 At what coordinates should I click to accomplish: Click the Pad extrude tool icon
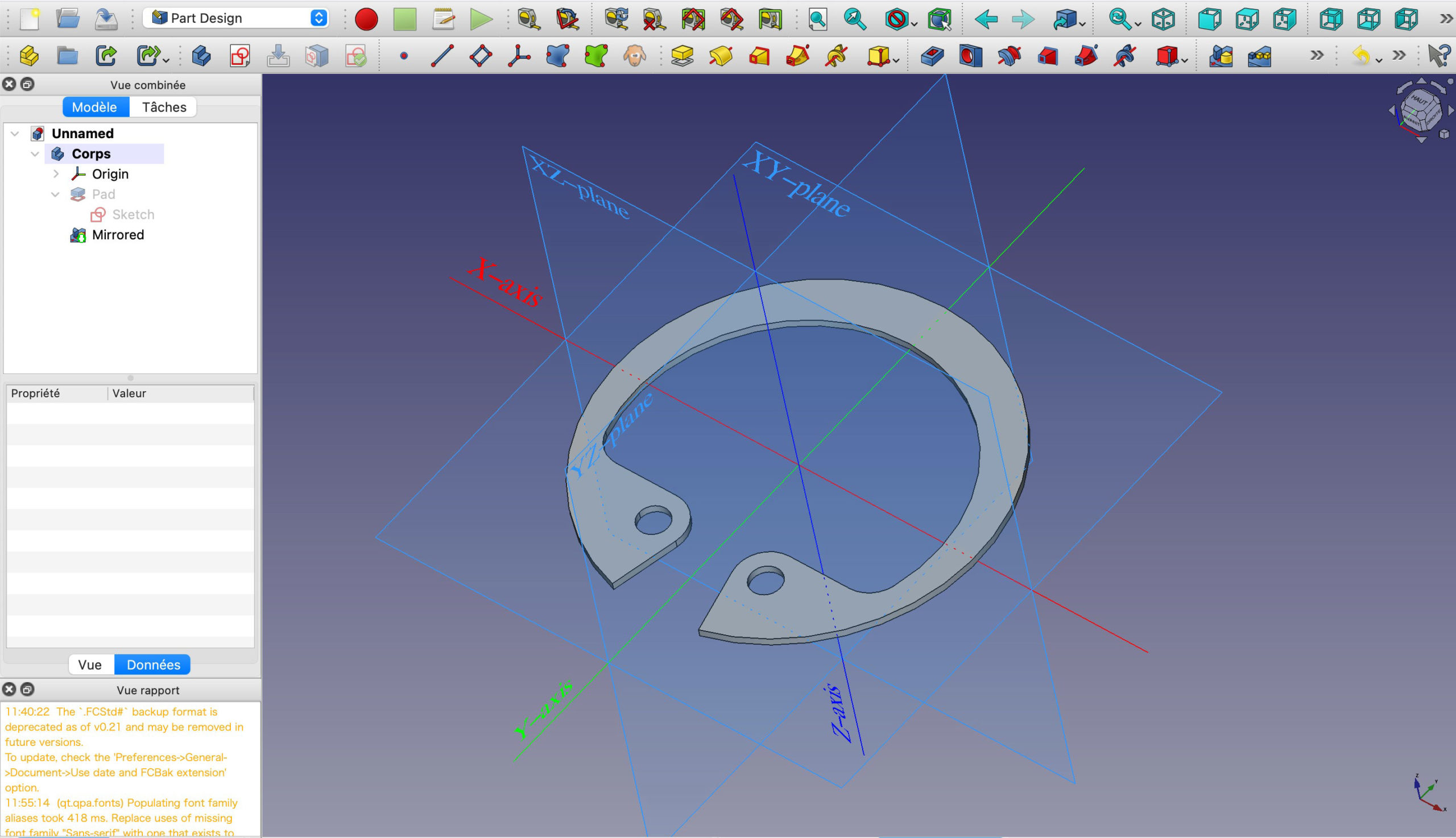[682, 56]
